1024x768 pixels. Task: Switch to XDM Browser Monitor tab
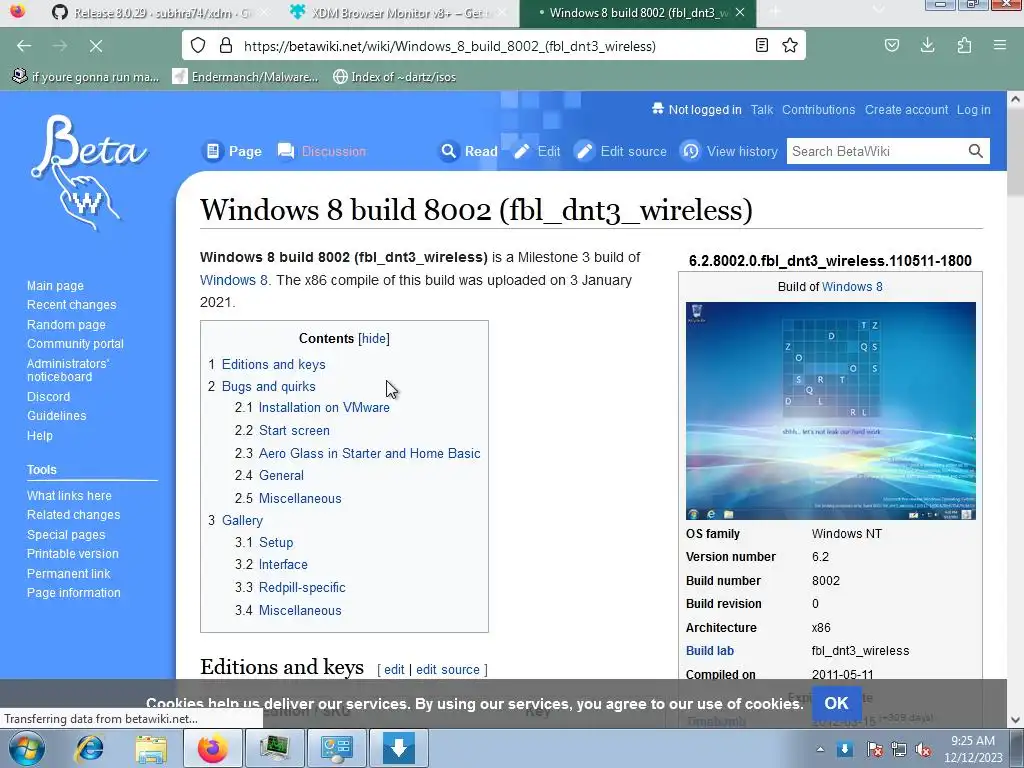click(x=400, y=12)
